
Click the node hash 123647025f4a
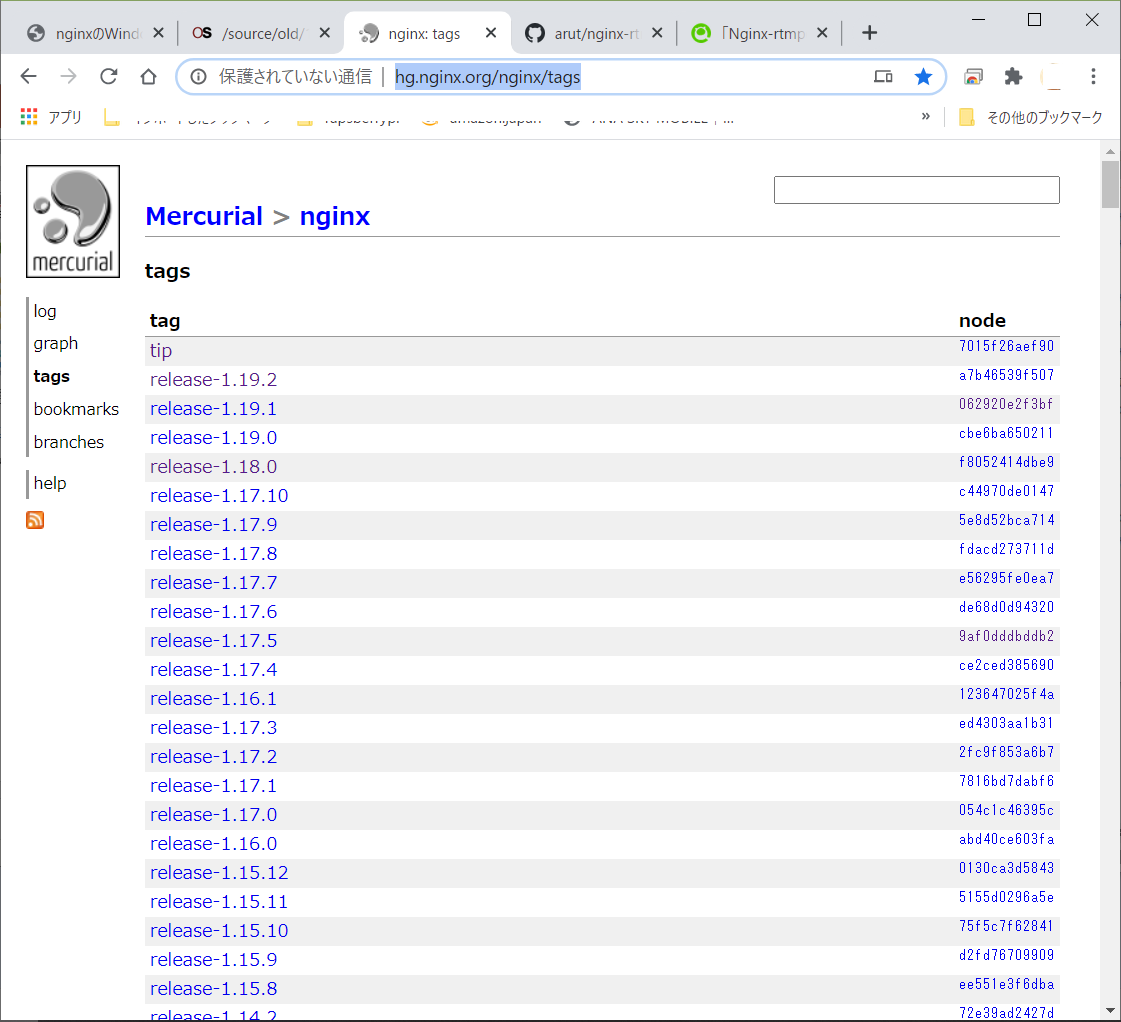(1007, 694)
